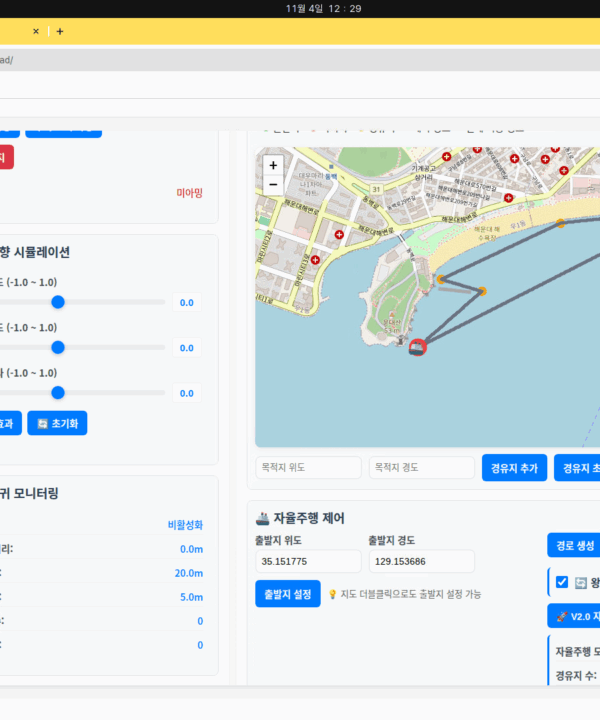Click the 목적지 위도 input field
Viewport: 600px width, 720px height.
308,467
